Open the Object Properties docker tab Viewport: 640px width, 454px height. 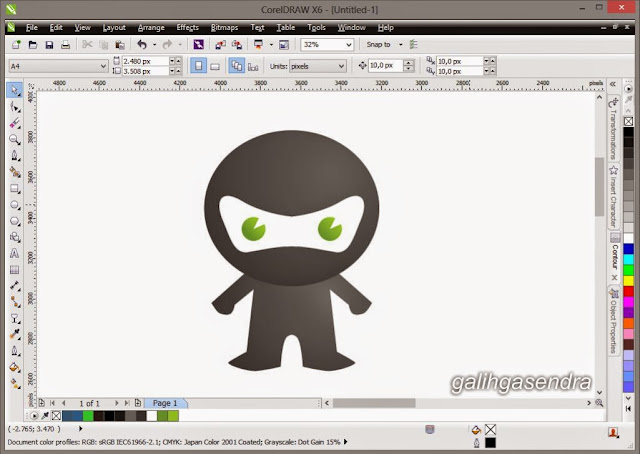point(613,320)
